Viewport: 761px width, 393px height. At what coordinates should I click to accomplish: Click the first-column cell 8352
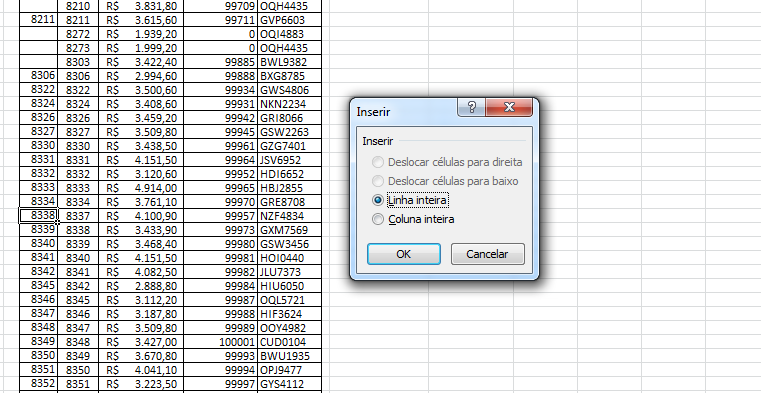pos(38,384)
